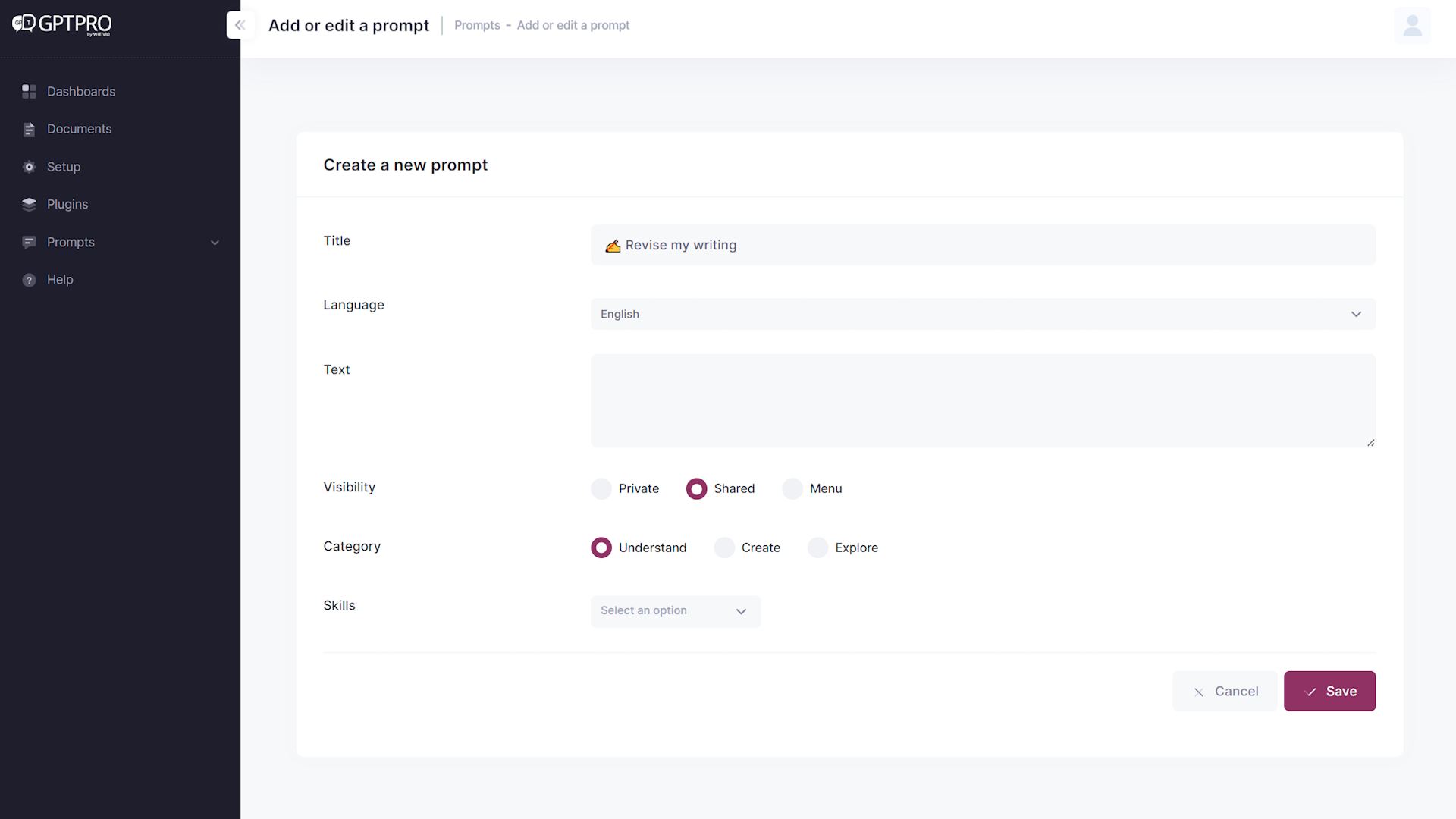Select Private visibility radio button
This screenshot has height=819, width=1456.
tap(601, 489)
